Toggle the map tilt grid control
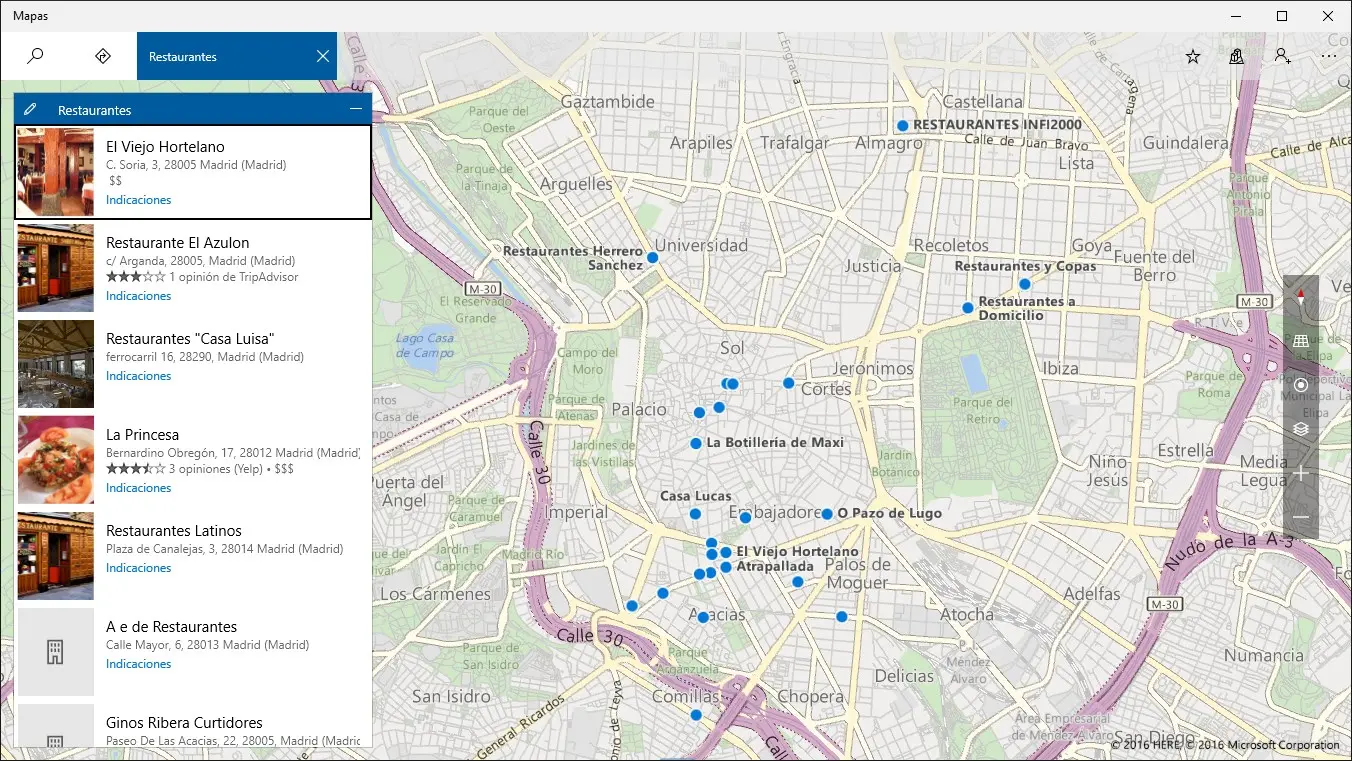Image resolution: width=1352 pixels, height=761 pixels. (1301, 341)
